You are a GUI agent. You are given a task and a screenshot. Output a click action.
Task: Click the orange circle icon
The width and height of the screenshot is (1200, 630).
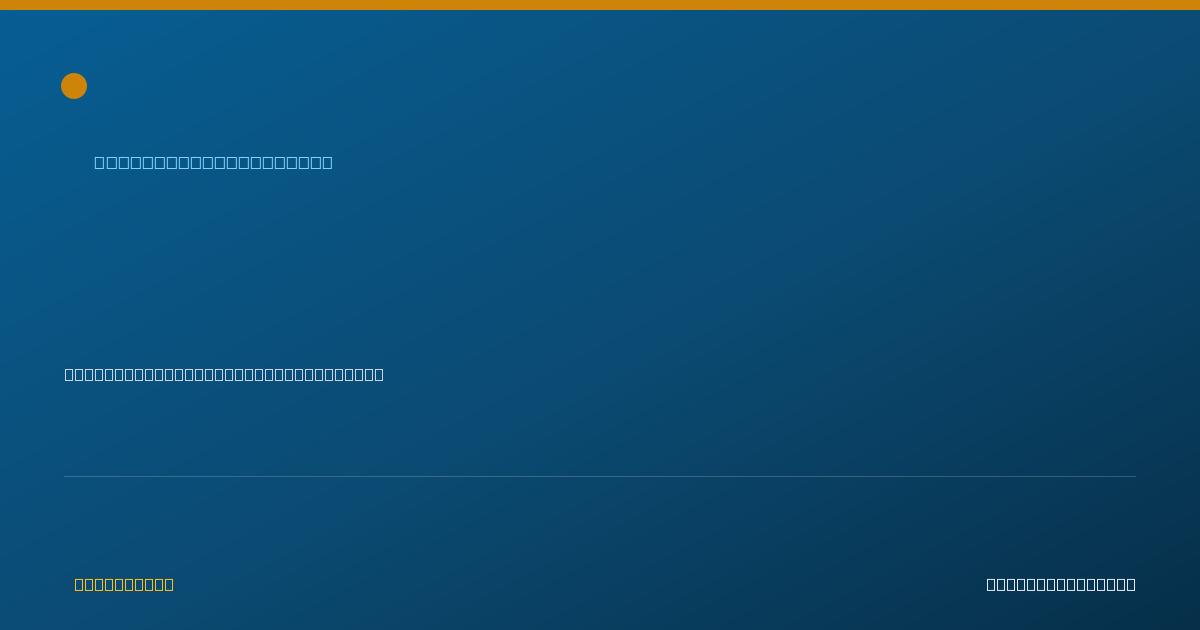(x=74, y=86)
